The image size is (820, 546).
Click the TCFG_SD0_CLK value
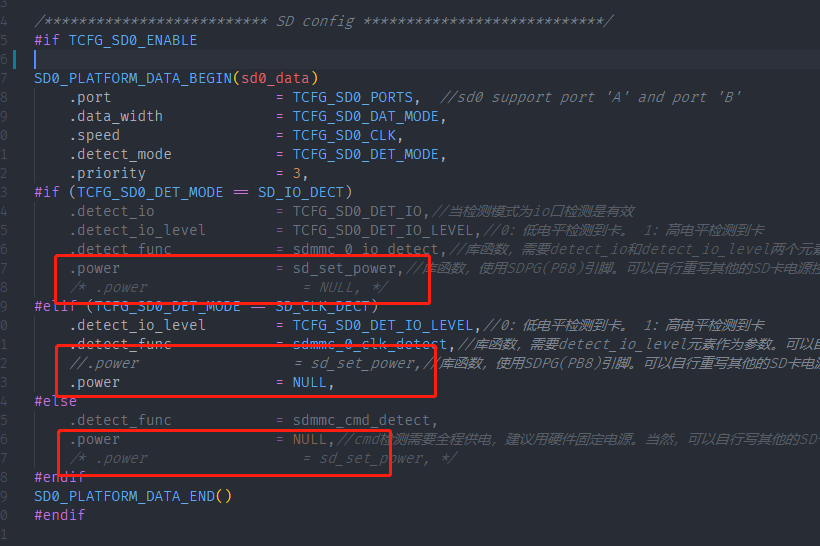click(x=344, y=135)
